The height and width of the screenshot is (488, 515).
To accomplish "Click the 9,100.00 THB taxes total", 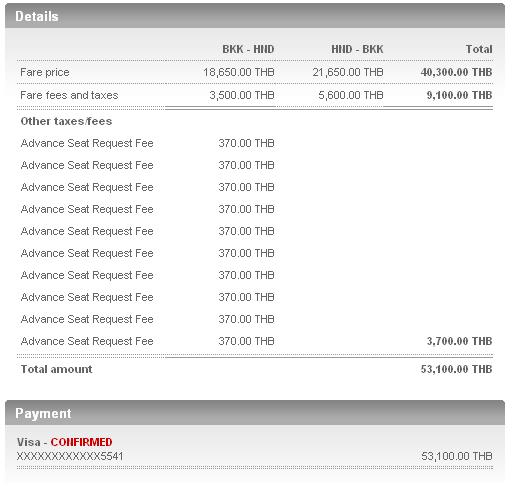I will coord(460,95).
